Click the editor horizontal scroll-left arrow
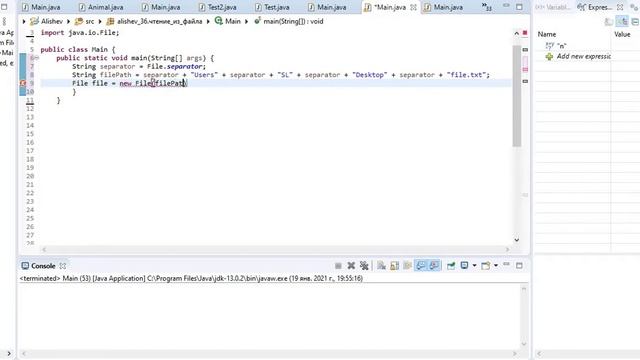Viewport: 640px width, 360px height. 44,249
